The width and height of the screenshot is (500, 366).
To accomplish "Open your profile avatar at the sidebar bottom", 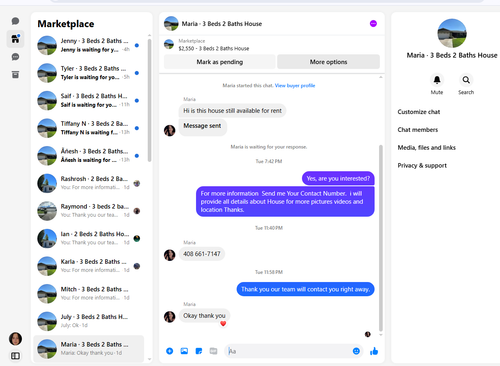I will coord(15,339).
